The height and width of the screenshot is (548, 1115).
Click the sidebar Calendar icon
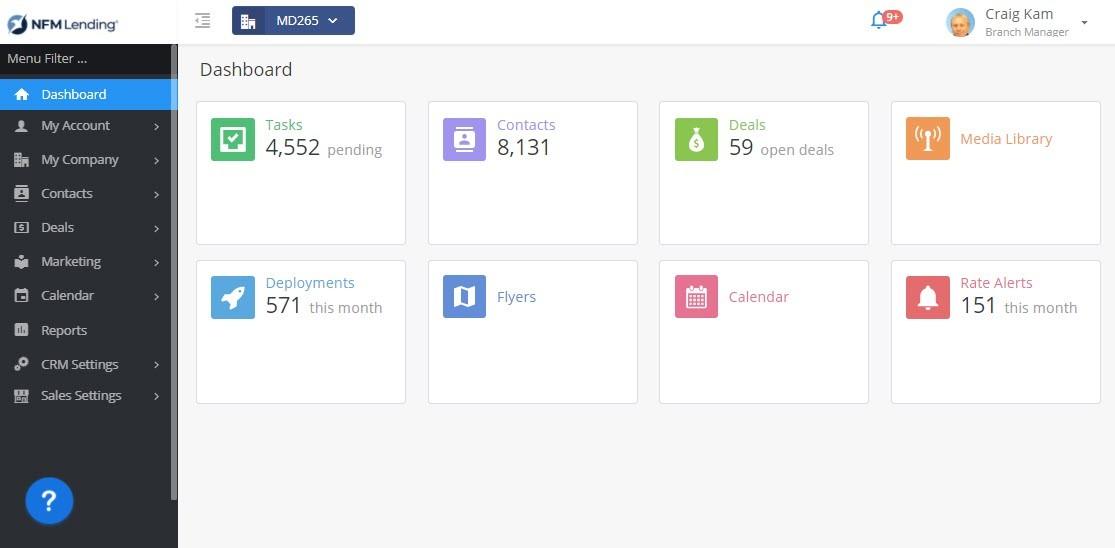(x=22, y=296)
